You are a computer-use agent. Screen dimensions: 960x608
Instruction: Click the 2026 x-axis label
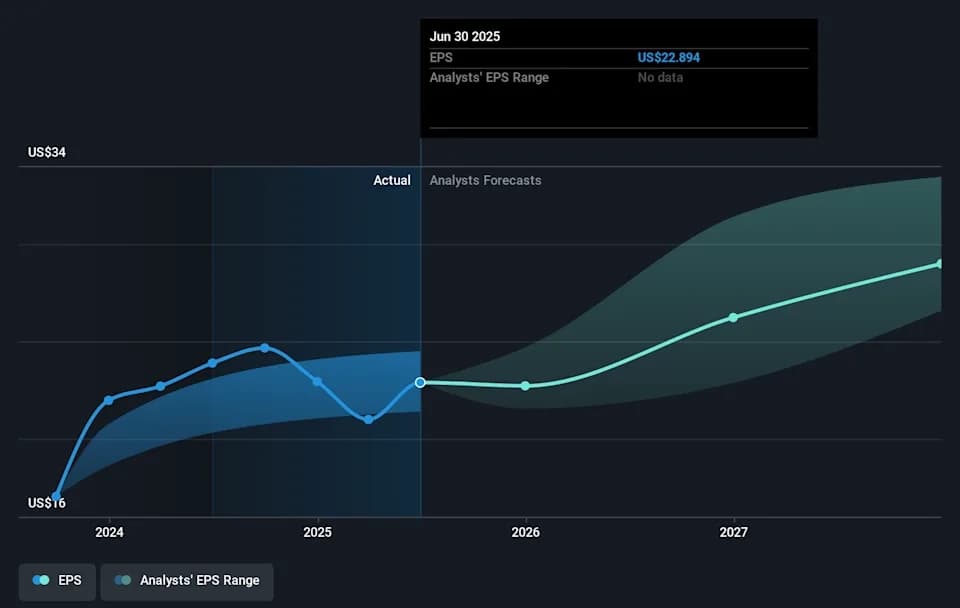(x=525, y=532)
